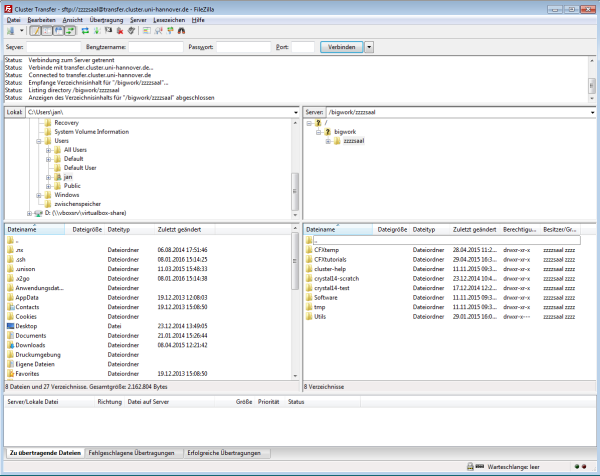Select the zwischenspeicher folder in tree
Screen dimensions: 600x476
[x=78, y=204]
